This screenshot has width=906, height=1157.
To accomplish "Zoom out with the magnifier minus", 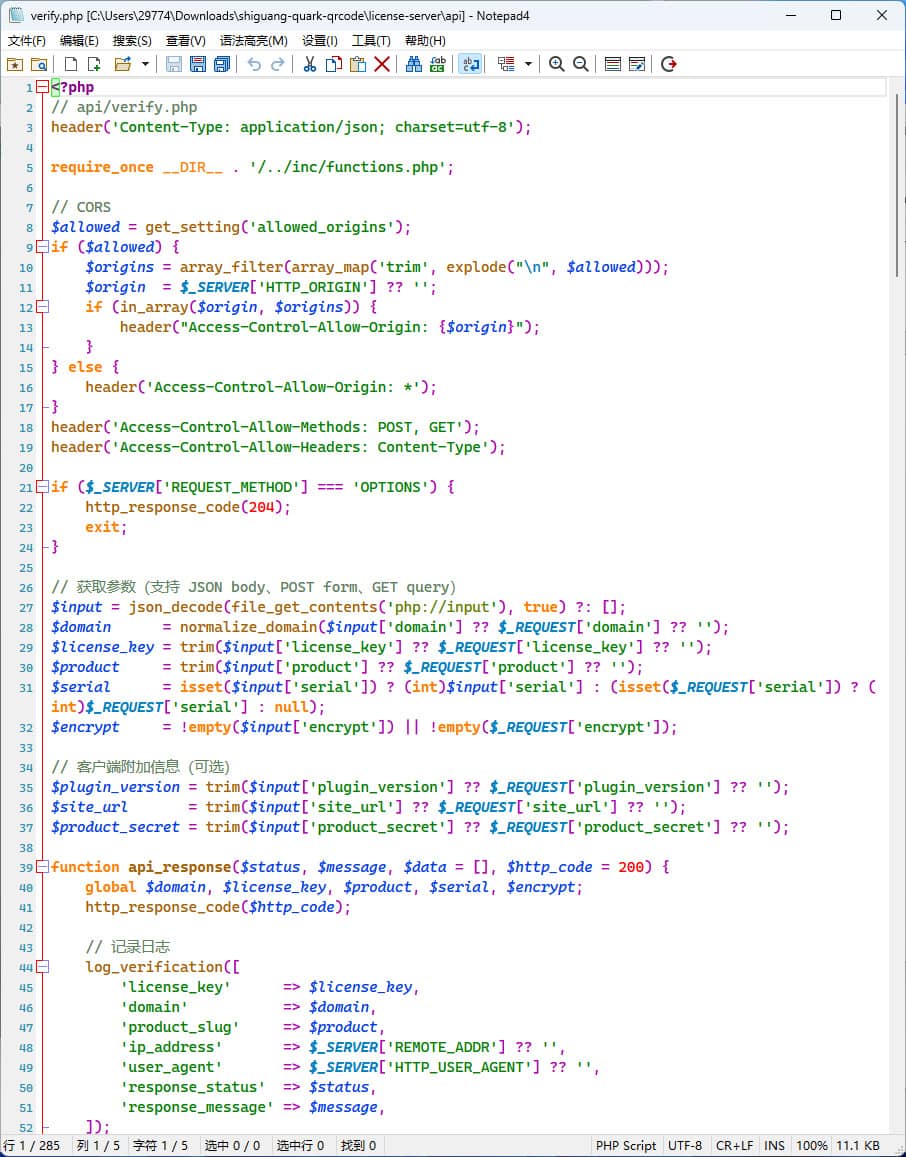I will click(581, 64).
